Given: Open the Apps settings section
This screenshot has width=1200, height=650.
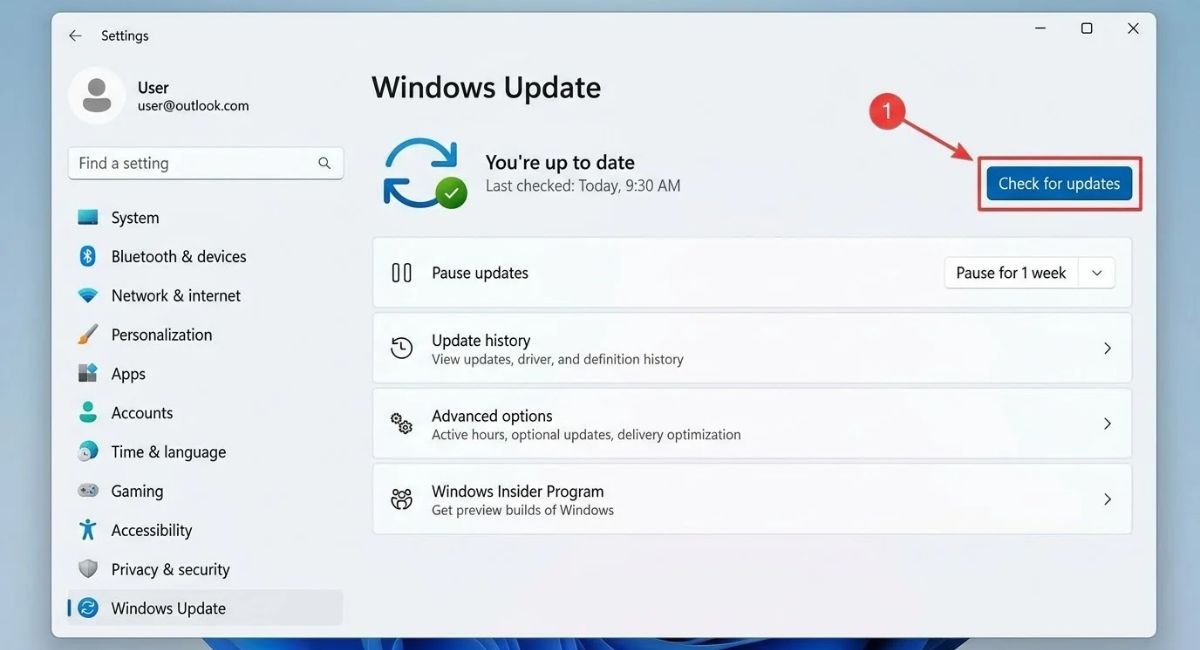Looking at the screenshot, I should click(205, 373).
